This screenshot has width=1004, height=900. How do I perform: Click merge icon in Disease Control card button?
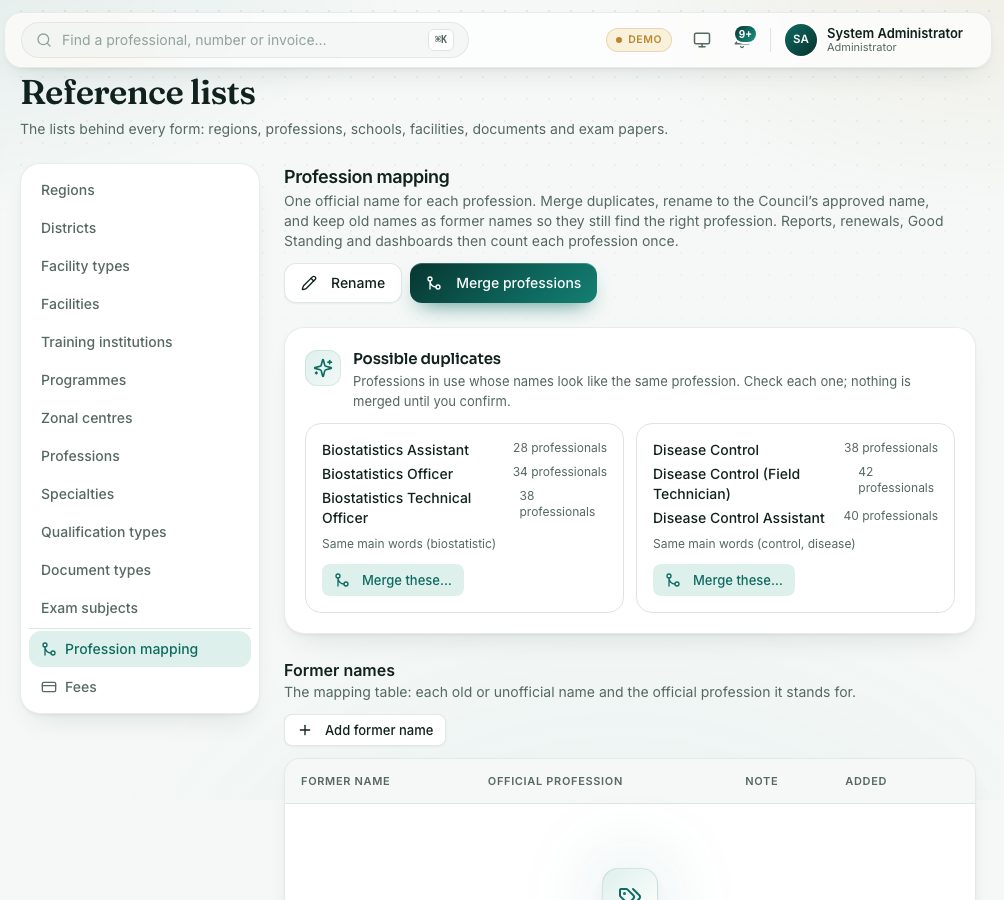click(673, 581)
